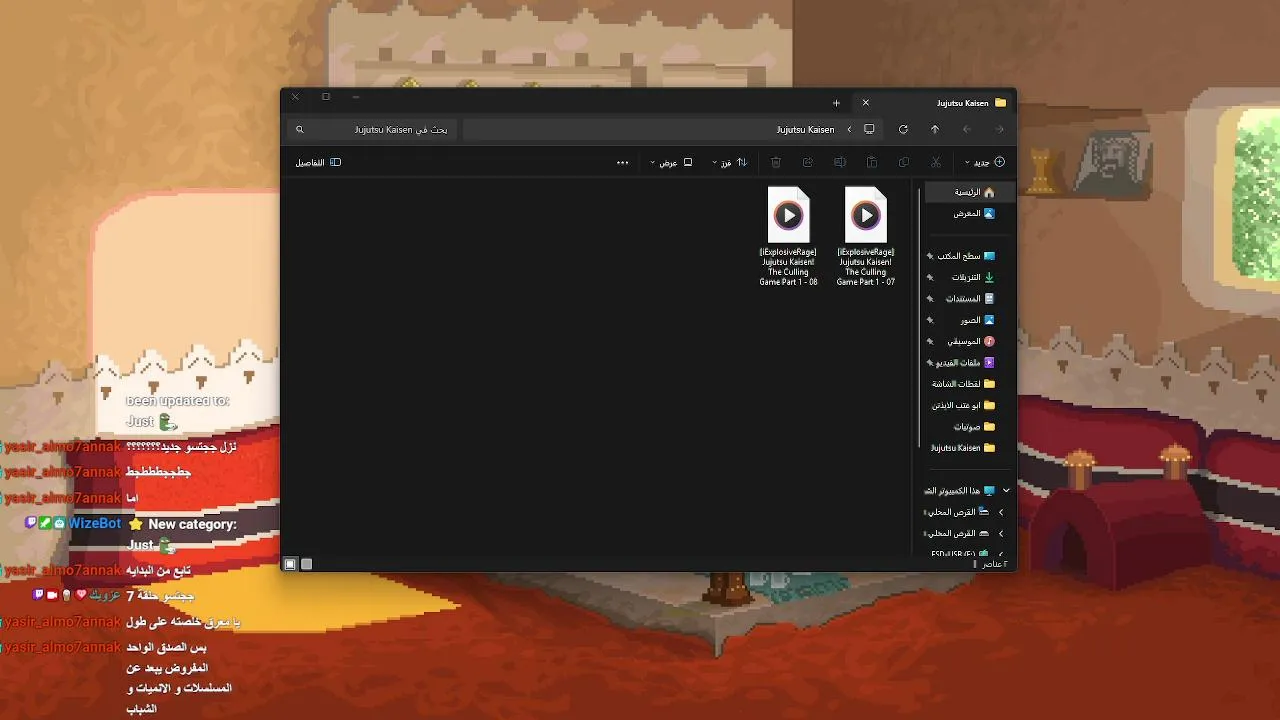Close the Jujutsu Kaisen tab
Viewport: 1280px width, 720px height.
coord(866,103)
